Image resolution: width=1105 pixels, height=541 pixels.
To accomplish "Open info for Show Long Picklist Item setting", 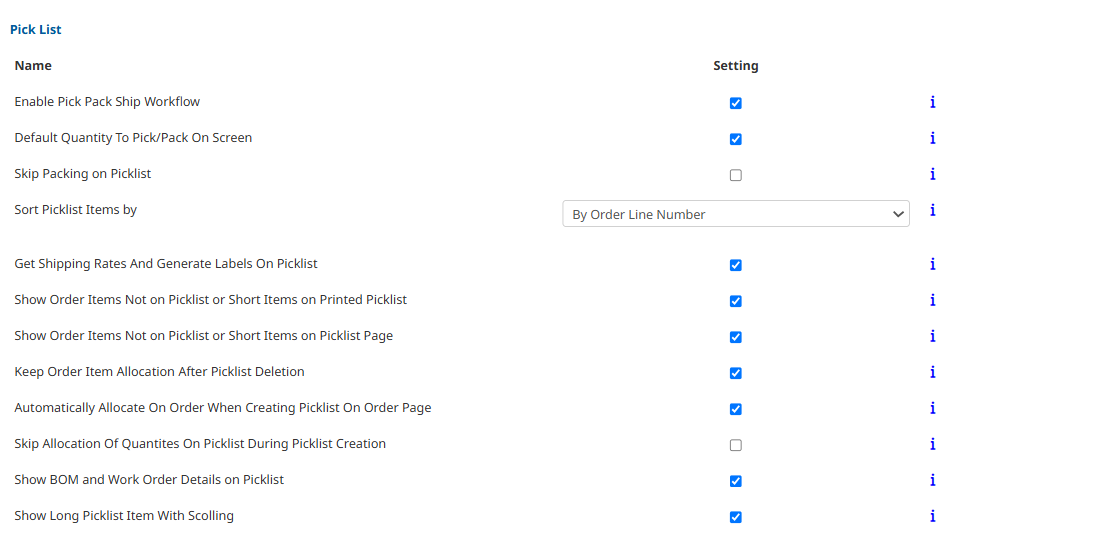I will (x=932, y=516).
